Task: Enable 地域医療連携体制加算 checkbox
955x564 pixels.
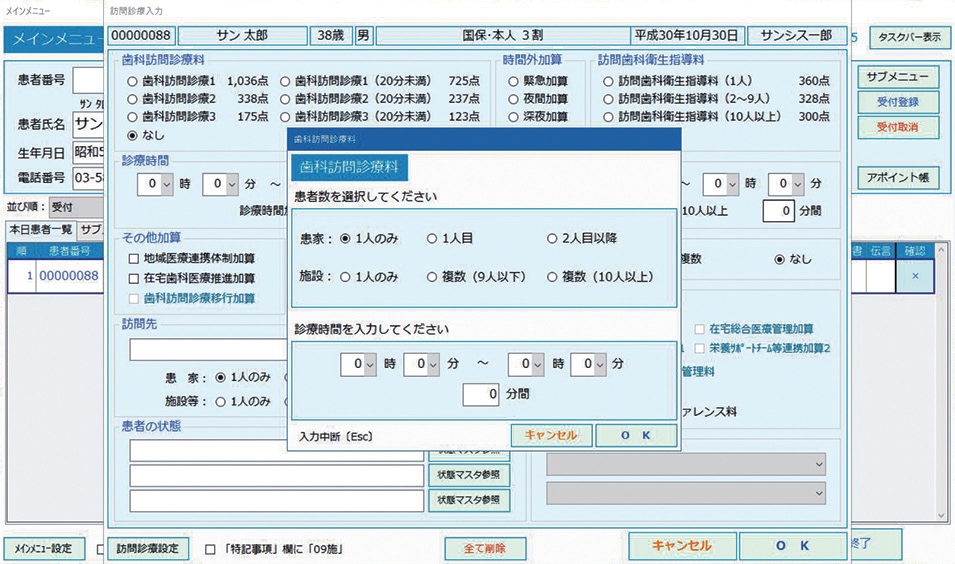Action: coord(133,258)
